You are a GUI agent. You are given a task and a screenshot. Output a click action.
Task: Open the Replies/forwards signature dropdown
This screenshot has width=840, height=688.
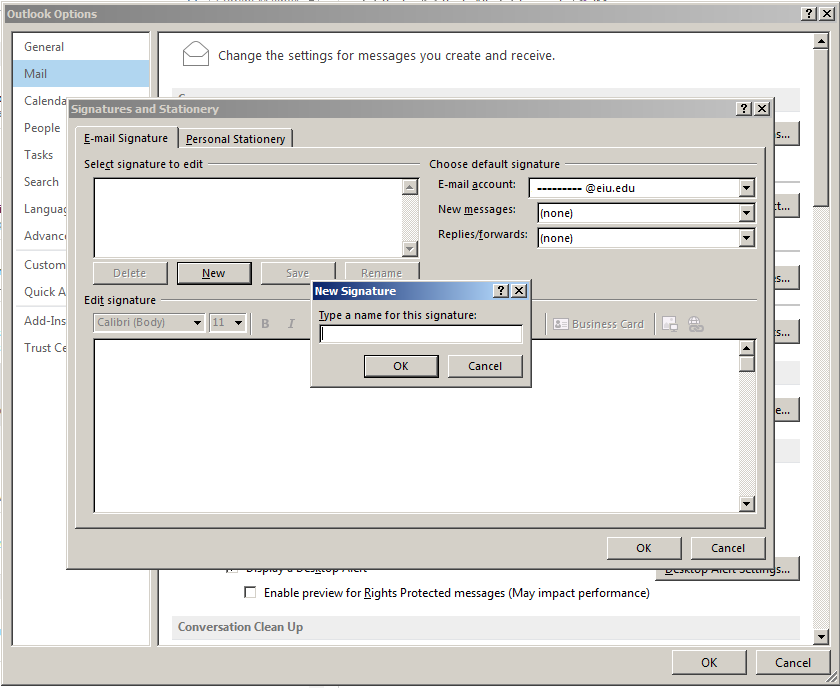(x=746, y=238)
